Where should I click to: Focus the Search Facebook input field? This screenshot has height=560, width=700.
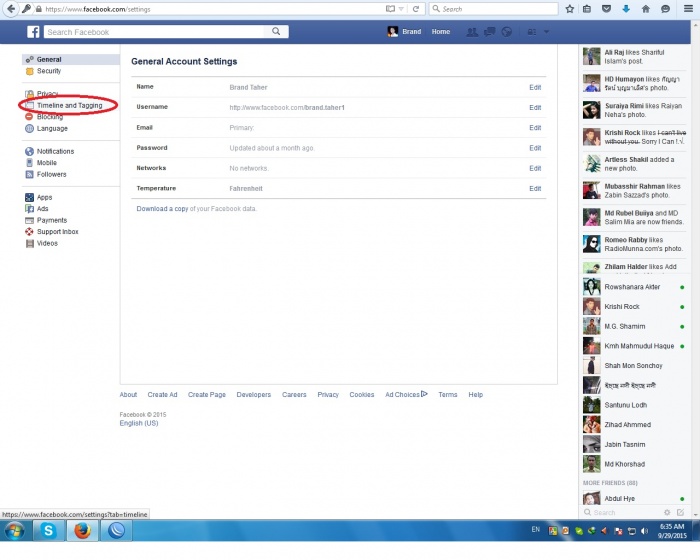click(x=154, y=32)
